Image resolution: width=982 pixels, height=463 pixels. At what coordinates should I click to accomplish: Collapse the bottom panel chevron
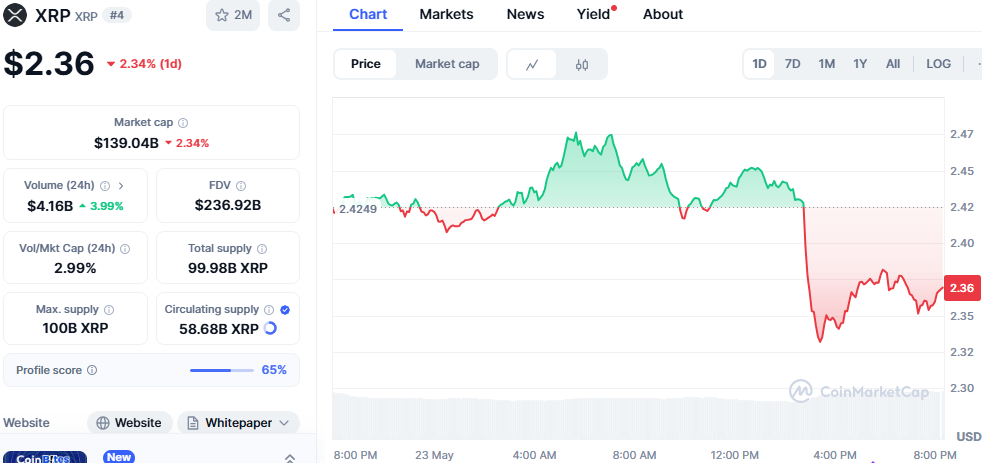[289, 458]
